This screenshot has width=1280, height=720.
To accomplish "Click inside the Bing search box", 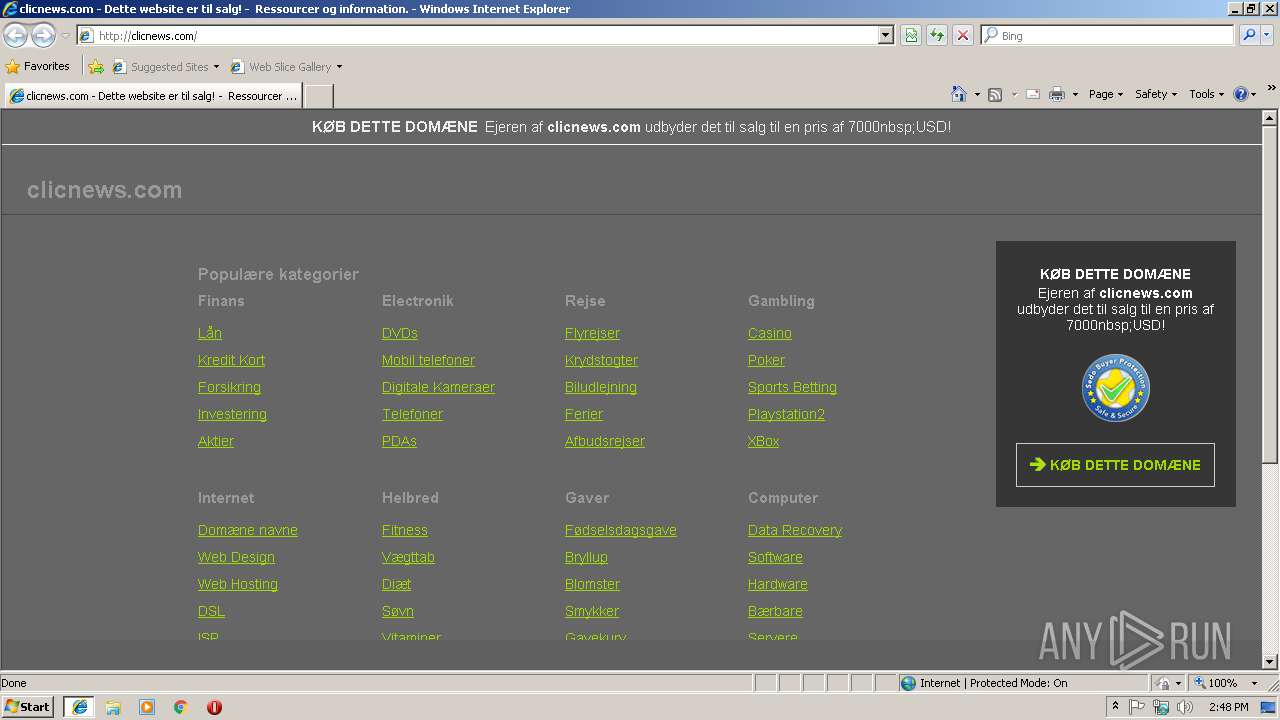I will (1107, 35).
